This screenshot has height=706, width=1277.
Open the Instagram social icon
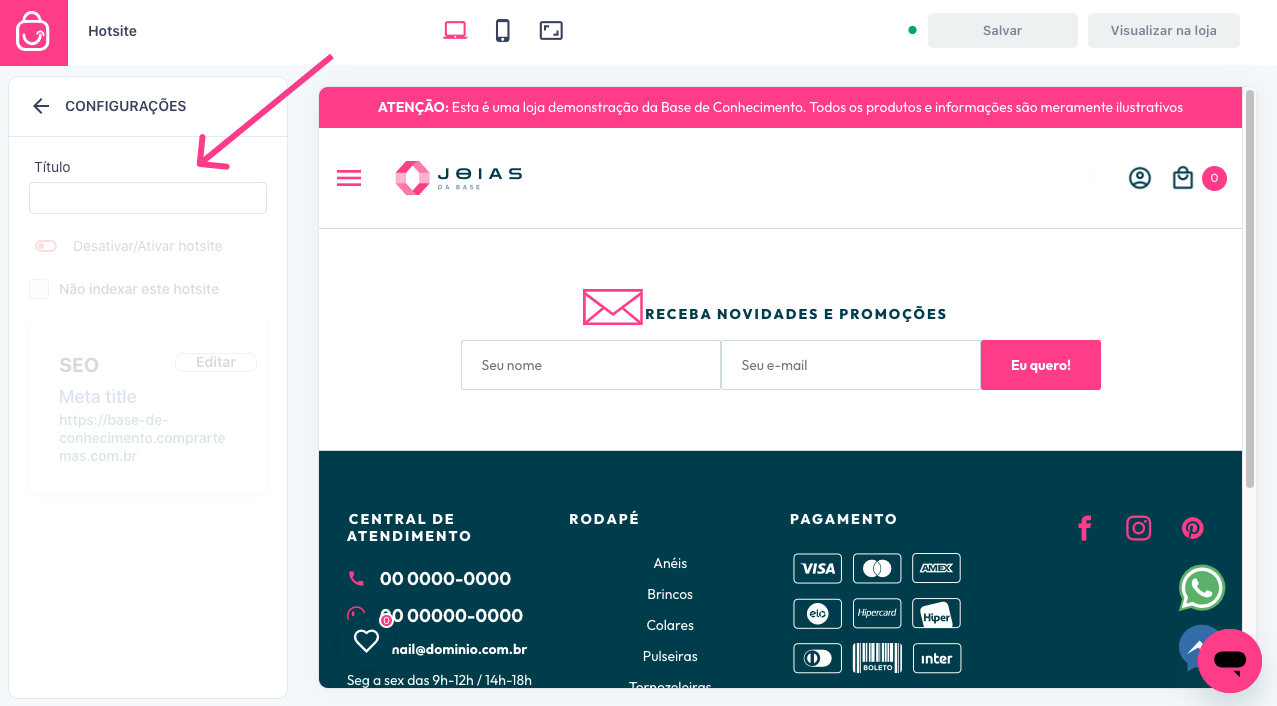click(1139, 528)
